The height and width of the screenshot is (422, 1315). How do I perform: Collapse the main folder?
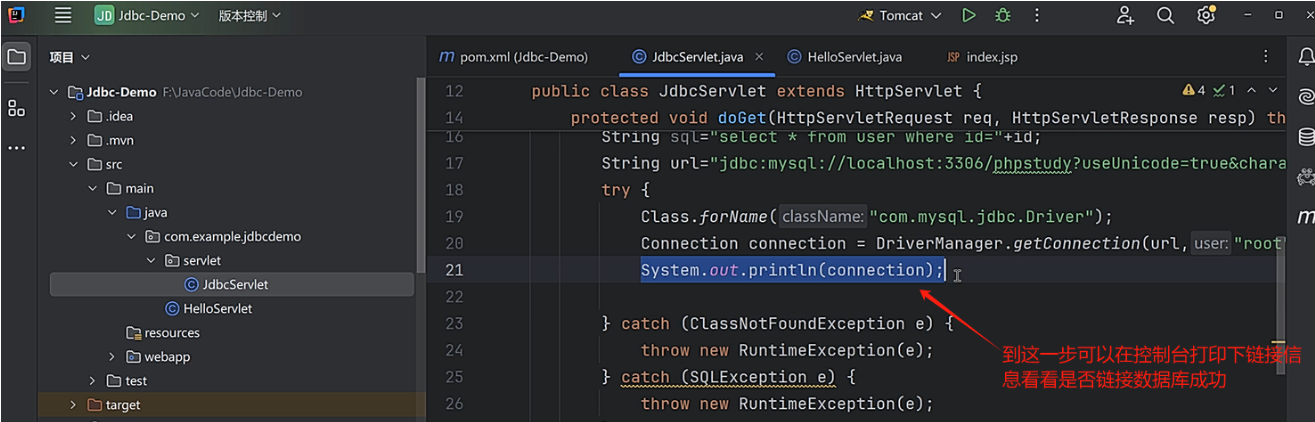point(92,188)
